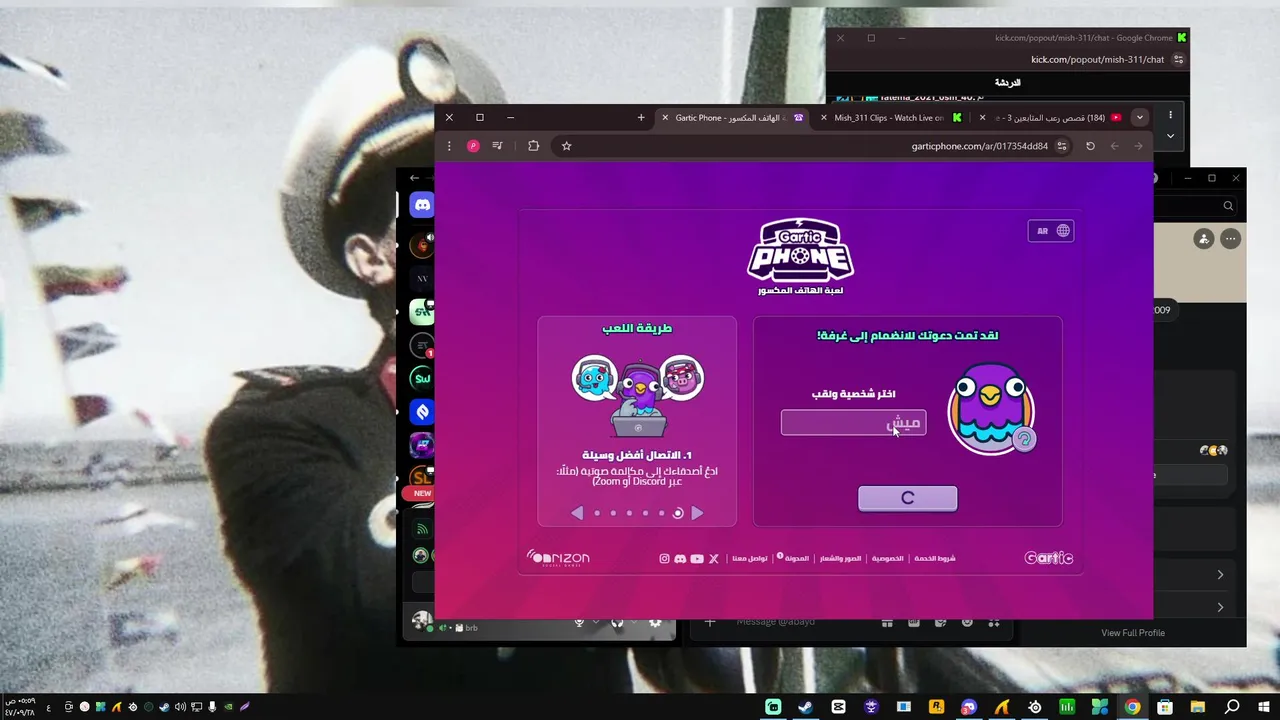Open site information icon in address bar
The height and width of the screenshot is (720, 1280).
coord(1062,146)
